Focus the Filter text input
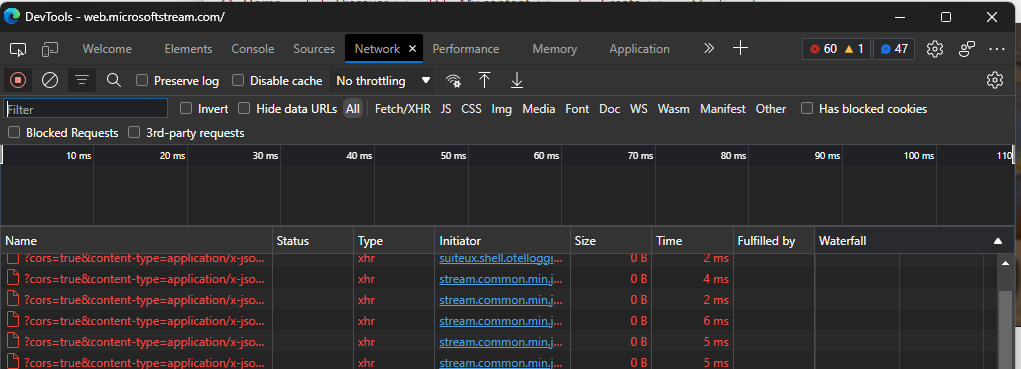Image resolution: width=1021 pixels, height=369 pixels. (86, 109)
